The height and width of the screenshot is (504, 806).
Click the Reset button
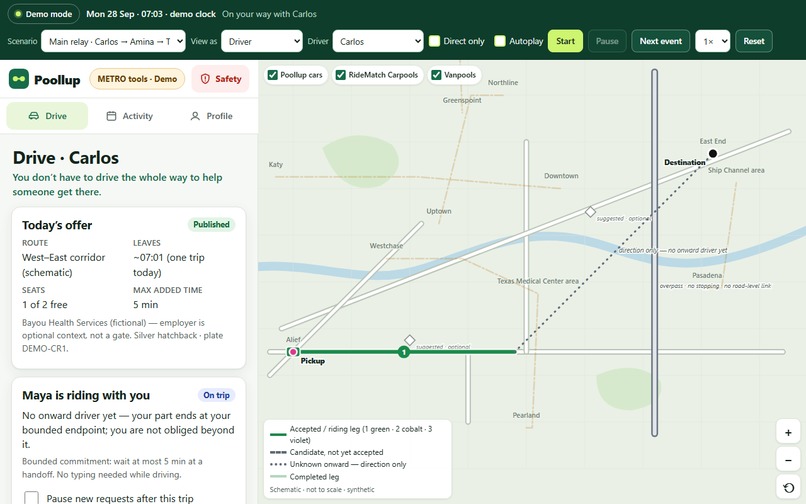(754, 41)
